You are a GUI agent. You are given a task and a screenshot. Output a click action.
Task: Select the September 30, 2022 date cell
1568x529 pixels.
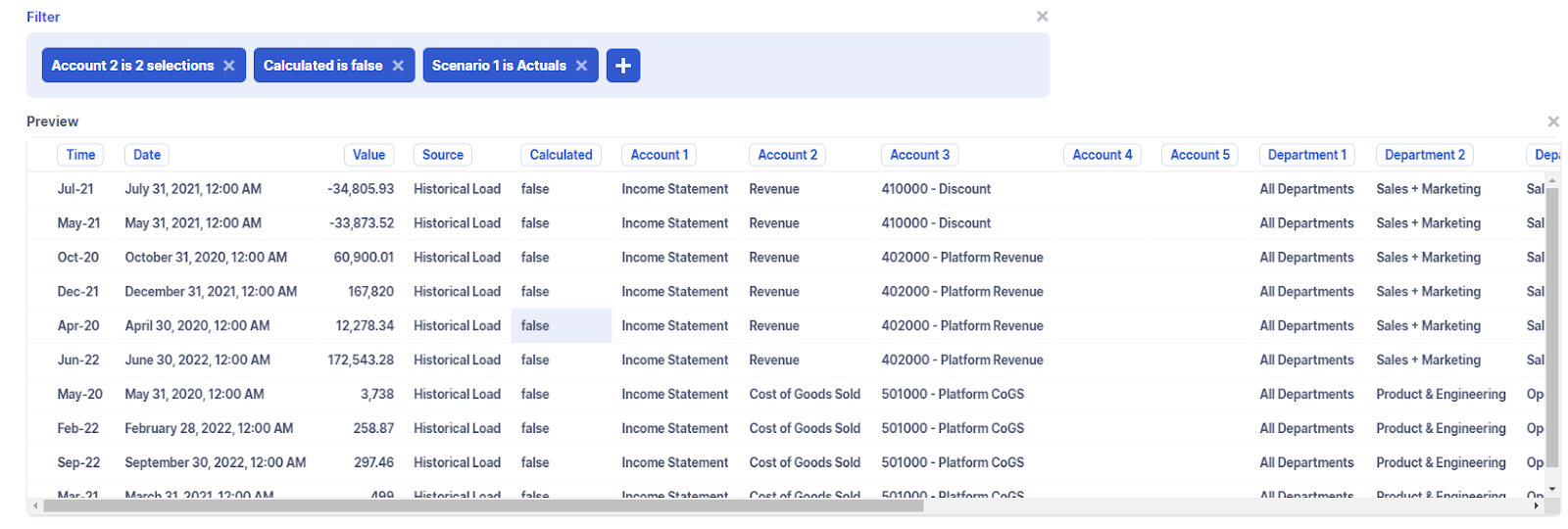pos(216,463)
